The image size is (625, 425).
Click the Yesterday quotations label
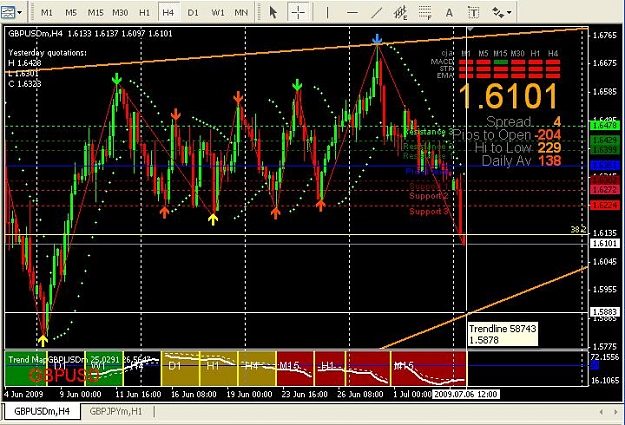pyautogui.click(x=47, y=53)
